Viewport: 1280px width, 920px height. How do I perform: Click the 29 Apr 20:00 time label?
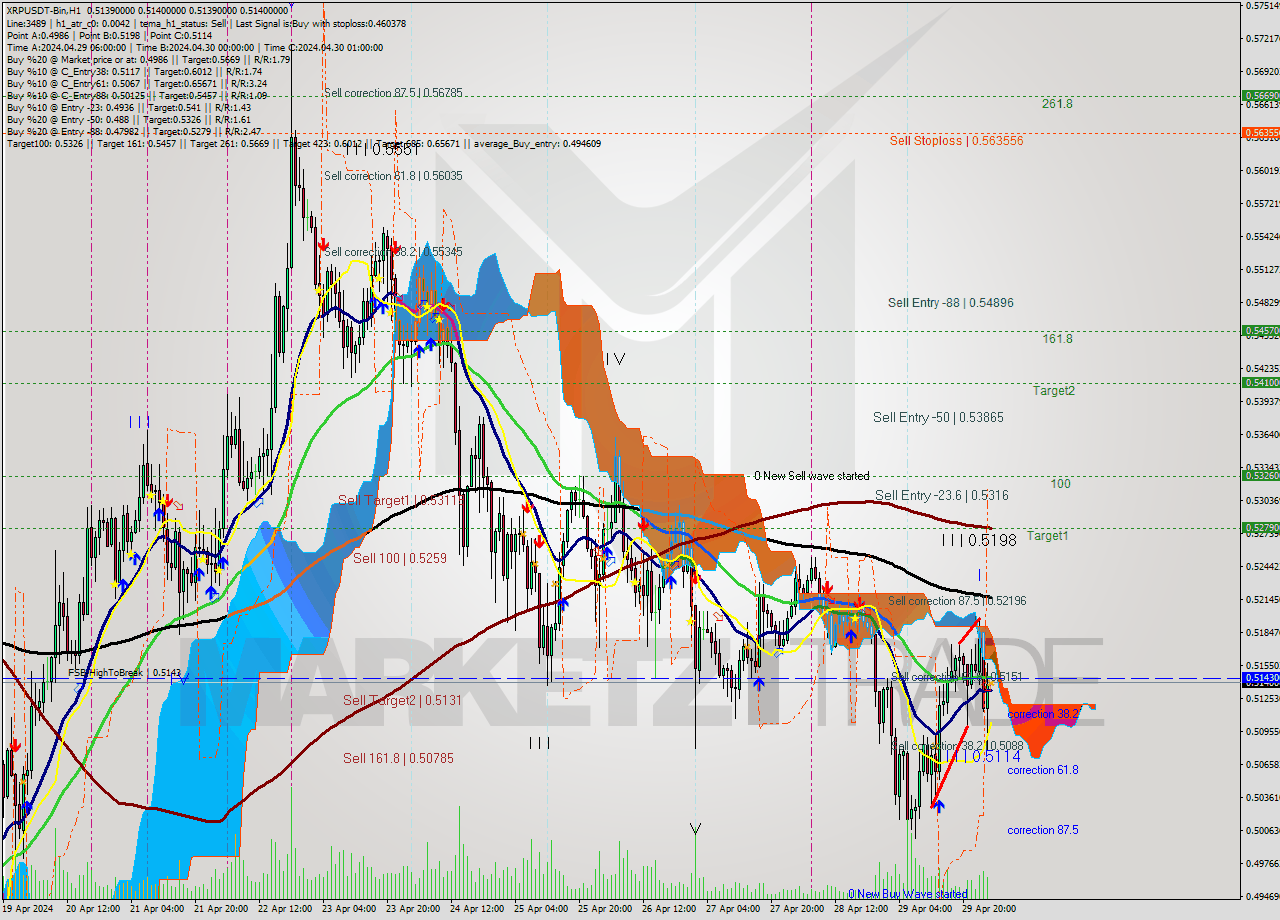(990, 910)
